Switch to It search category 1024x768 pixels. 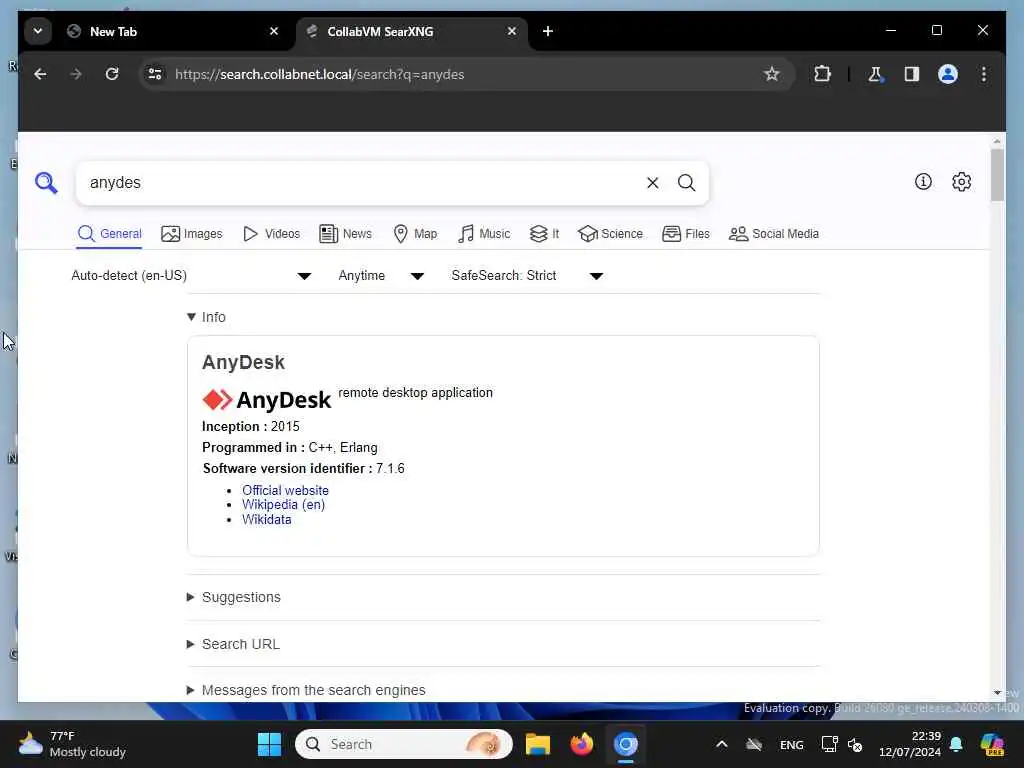(x=544, y=234)
